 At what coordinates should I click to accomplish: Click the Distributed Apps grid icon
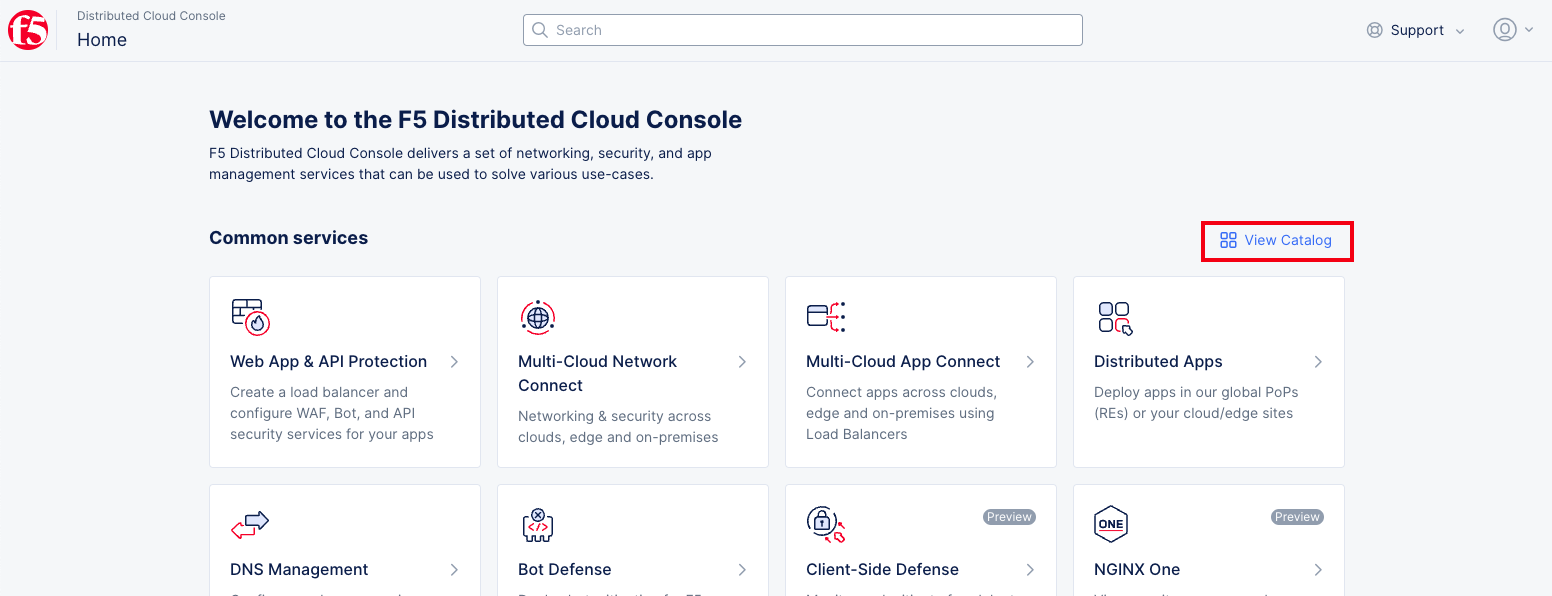coord(1113,315)
